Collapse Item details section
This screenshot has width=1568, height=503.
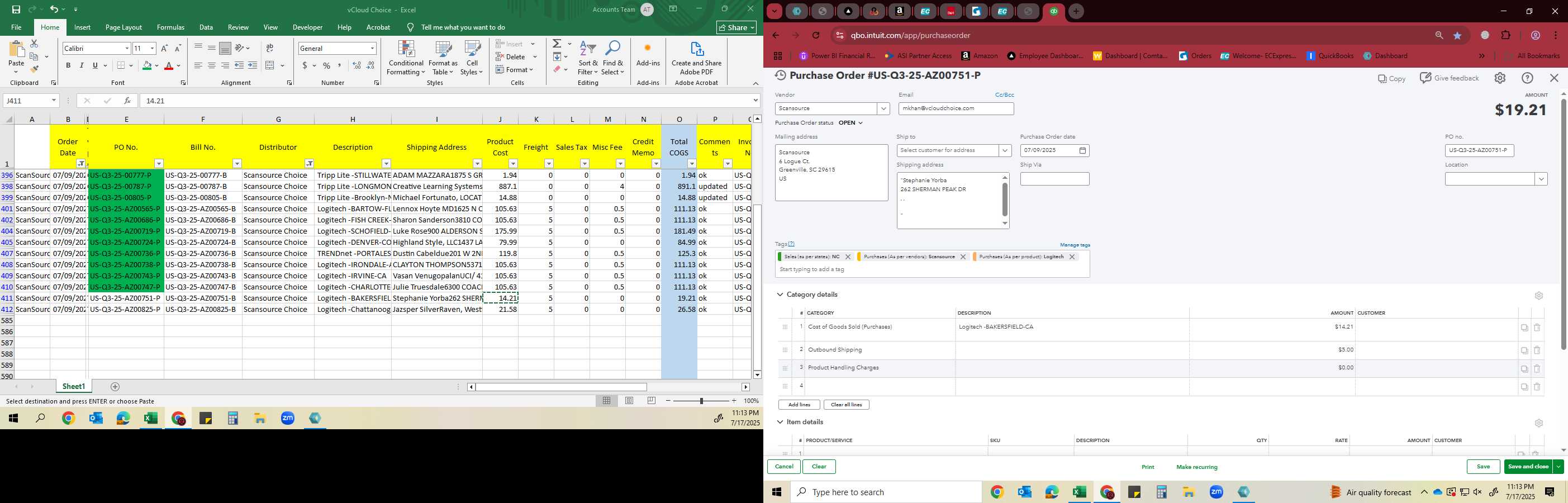point(780,422)
